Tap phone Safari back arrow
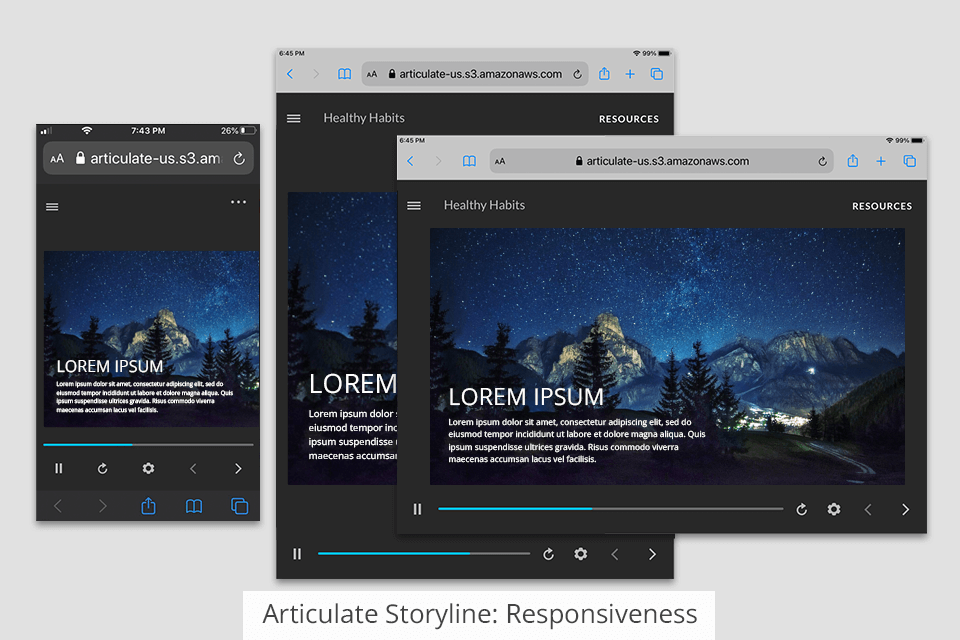The width and height of the screenshot is (960, 640). pyautogui.click(x=58, y=506)
